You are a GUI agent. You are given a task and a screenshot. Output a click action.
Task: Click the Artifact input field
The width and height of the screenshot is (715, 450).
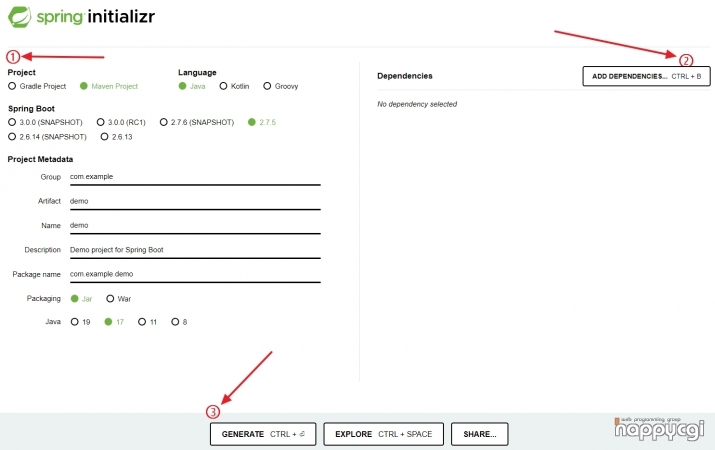click(195, 202)
